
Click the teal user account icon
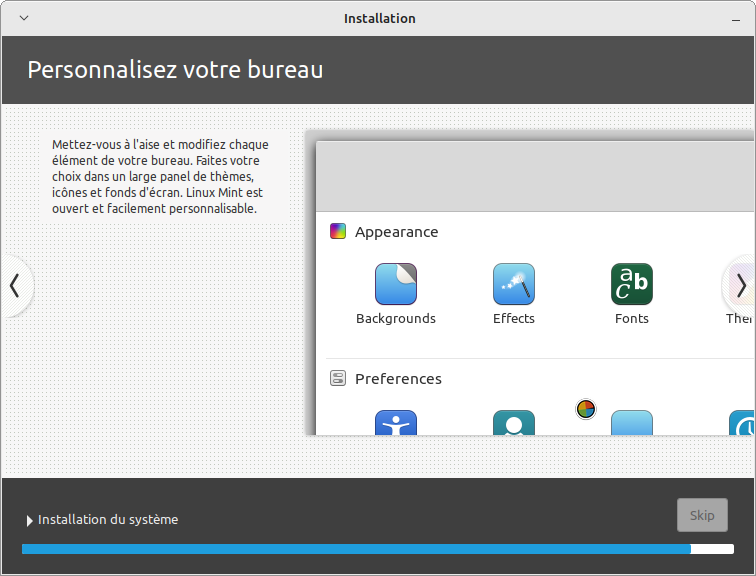click(513, 424)
